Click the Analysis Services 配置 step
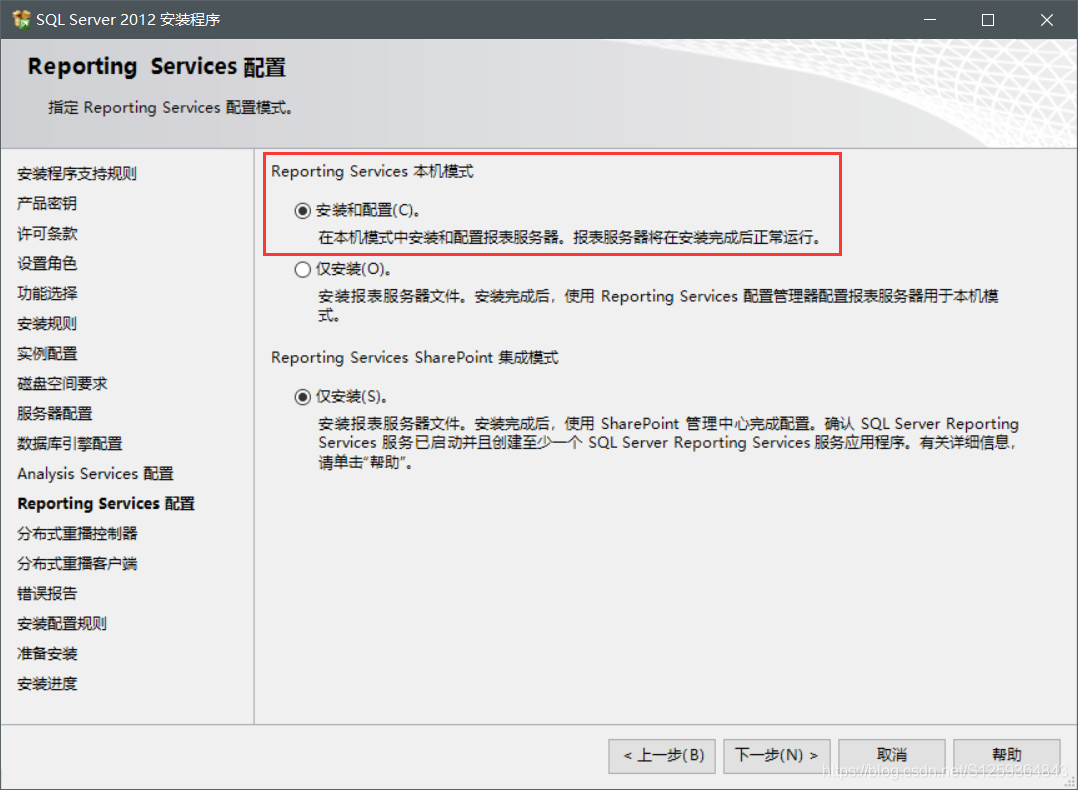1078x790 pixels. tap(96, 474)
